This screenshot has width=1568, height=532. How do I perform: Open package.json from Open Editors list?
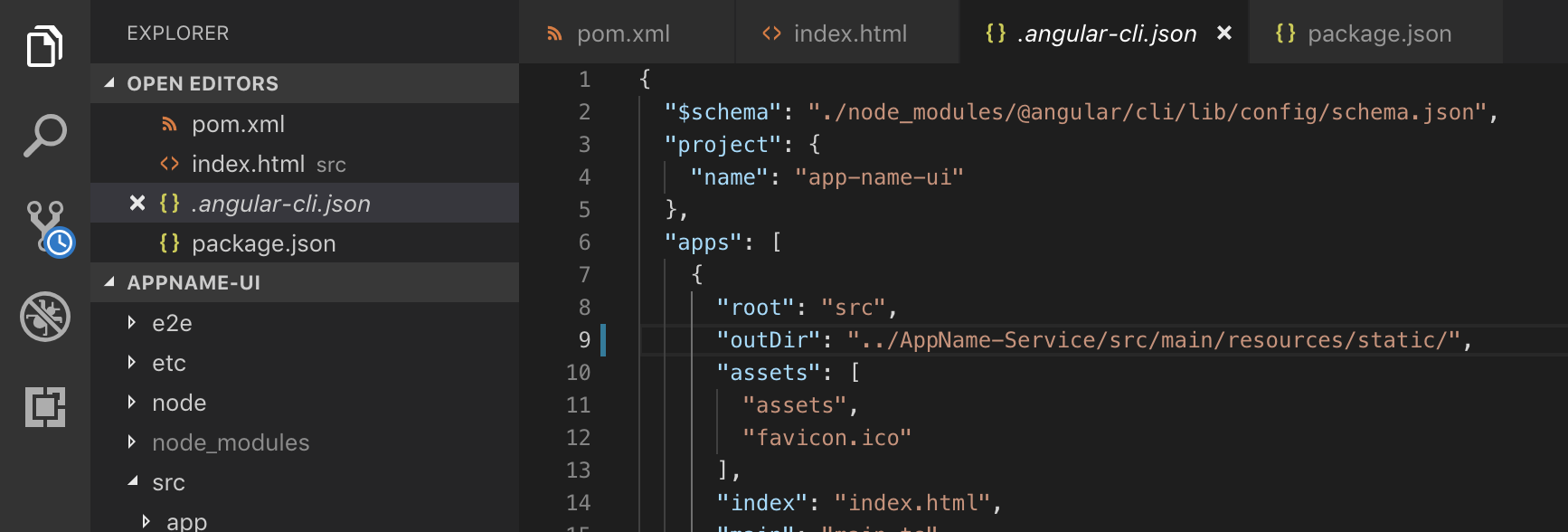click(263, 243)
